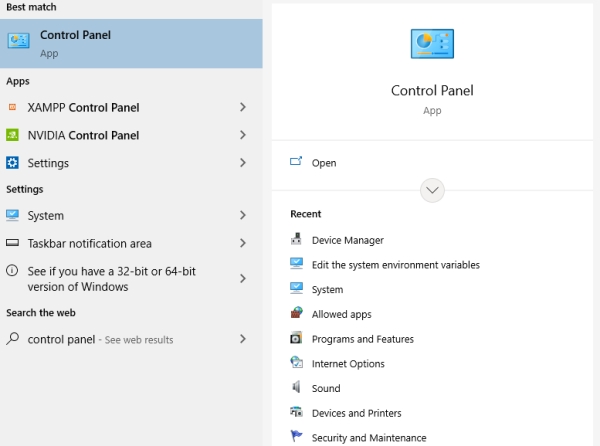Screen dimensions: 600x446
Task: Click the Security and Maintenance flag icon
Action: 296,436
